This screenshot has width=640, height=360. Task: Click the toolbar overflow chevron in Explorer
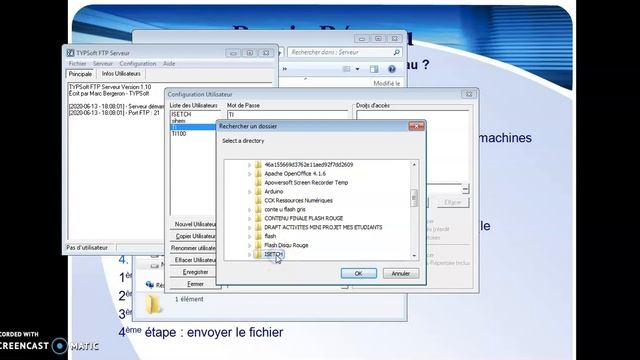tap(284, 69)
